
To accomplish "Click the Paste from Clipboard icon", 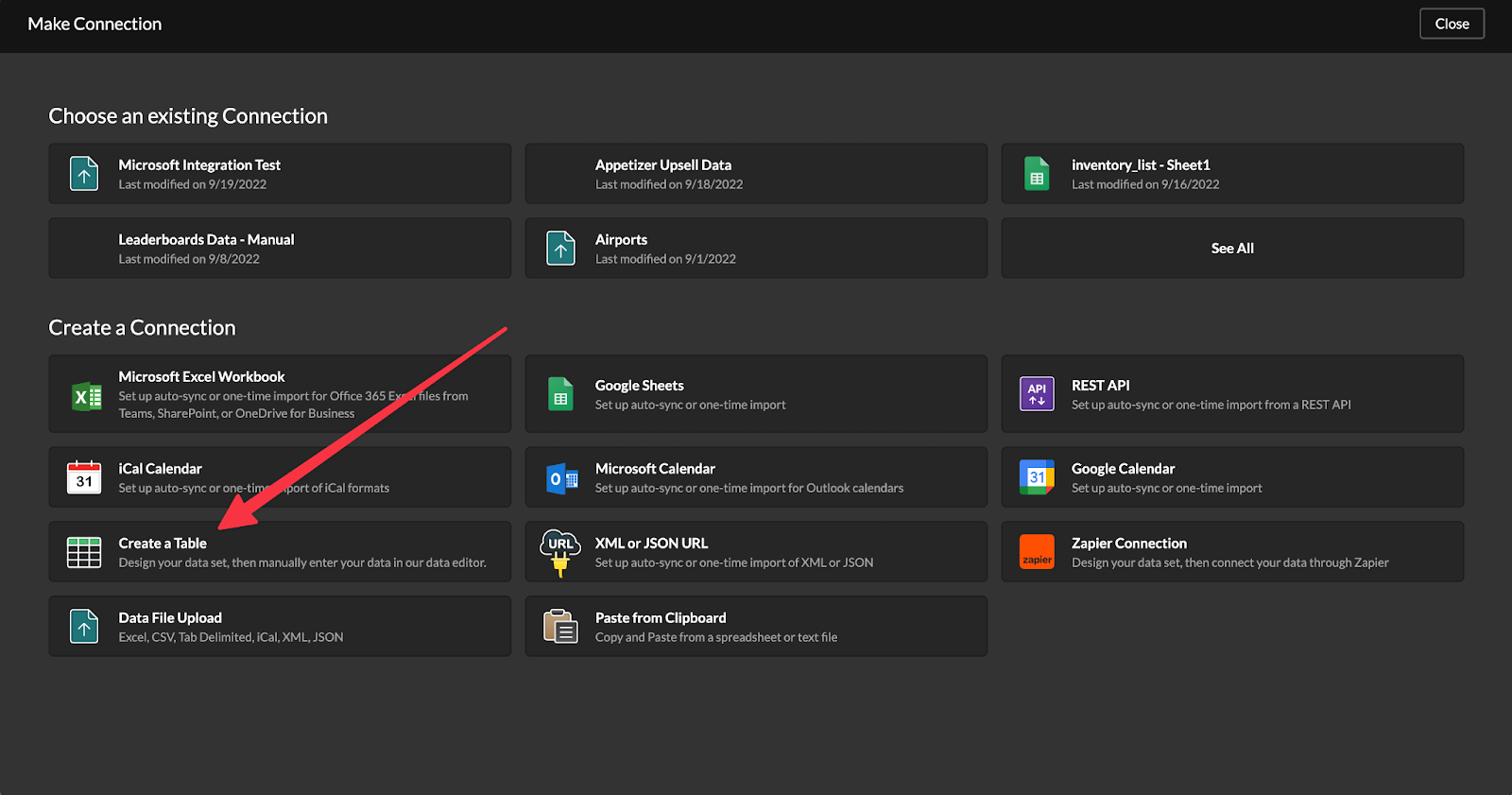I will (x=560, y=627).
